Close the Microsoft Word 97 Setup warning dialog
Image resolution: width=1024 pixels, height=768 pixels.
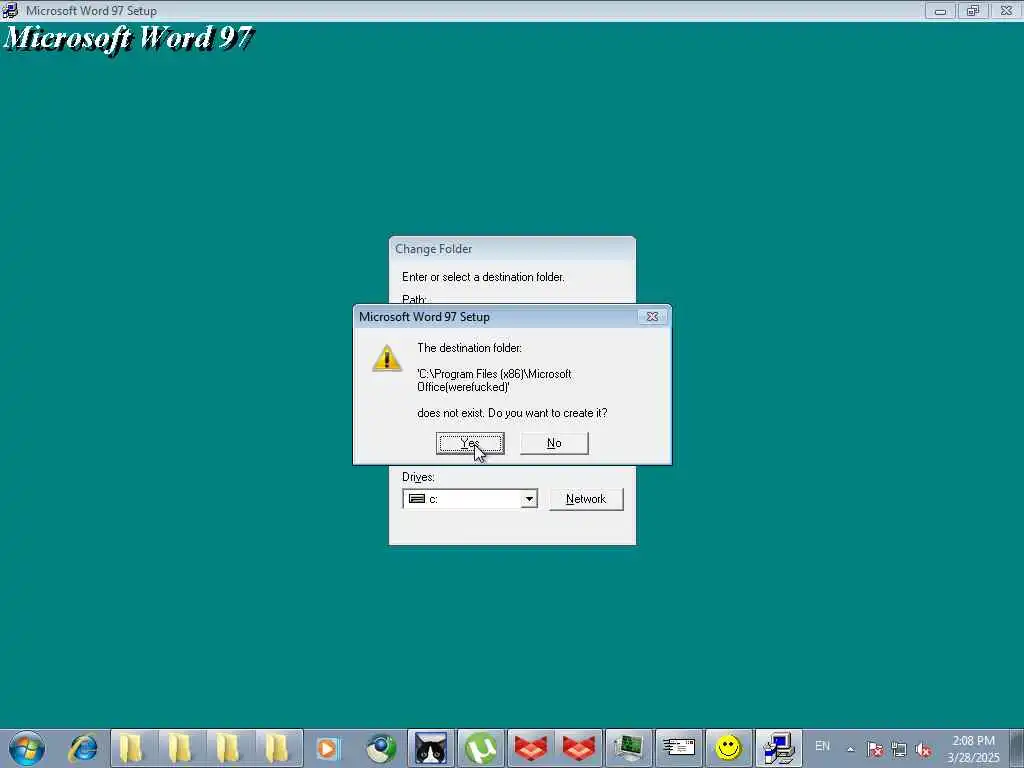pos(652,317)
